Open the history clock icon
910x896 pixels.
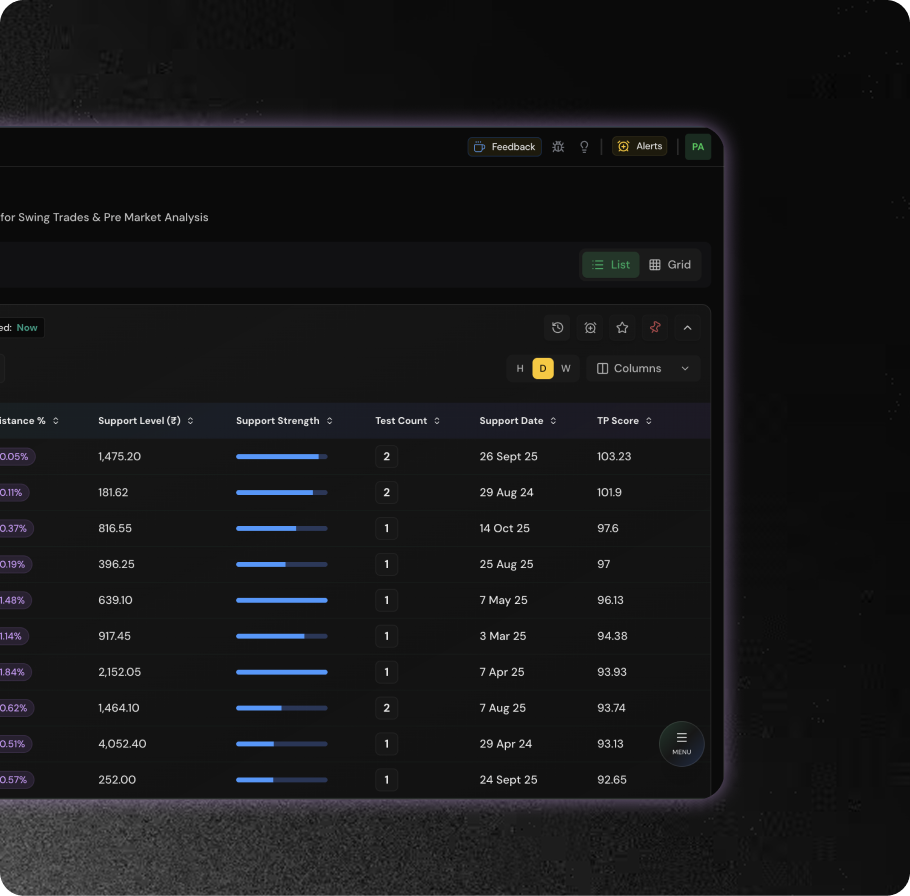pyautogui.click(x=558, y=328)
